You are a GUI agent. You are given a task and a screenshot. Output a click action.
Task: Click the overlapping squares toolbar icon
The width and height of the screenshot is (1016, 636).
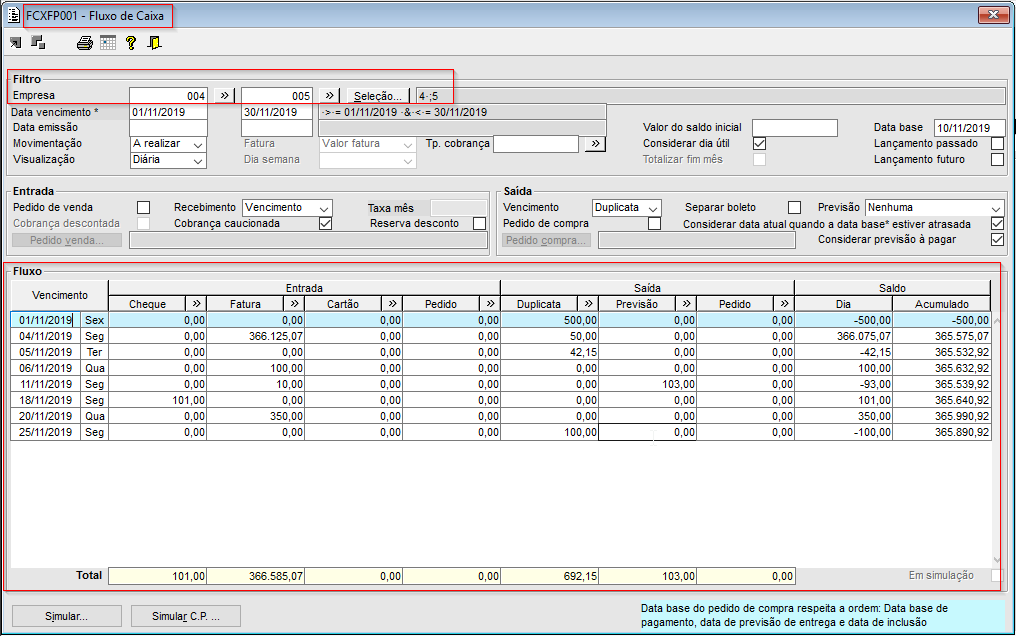[38, 43]
